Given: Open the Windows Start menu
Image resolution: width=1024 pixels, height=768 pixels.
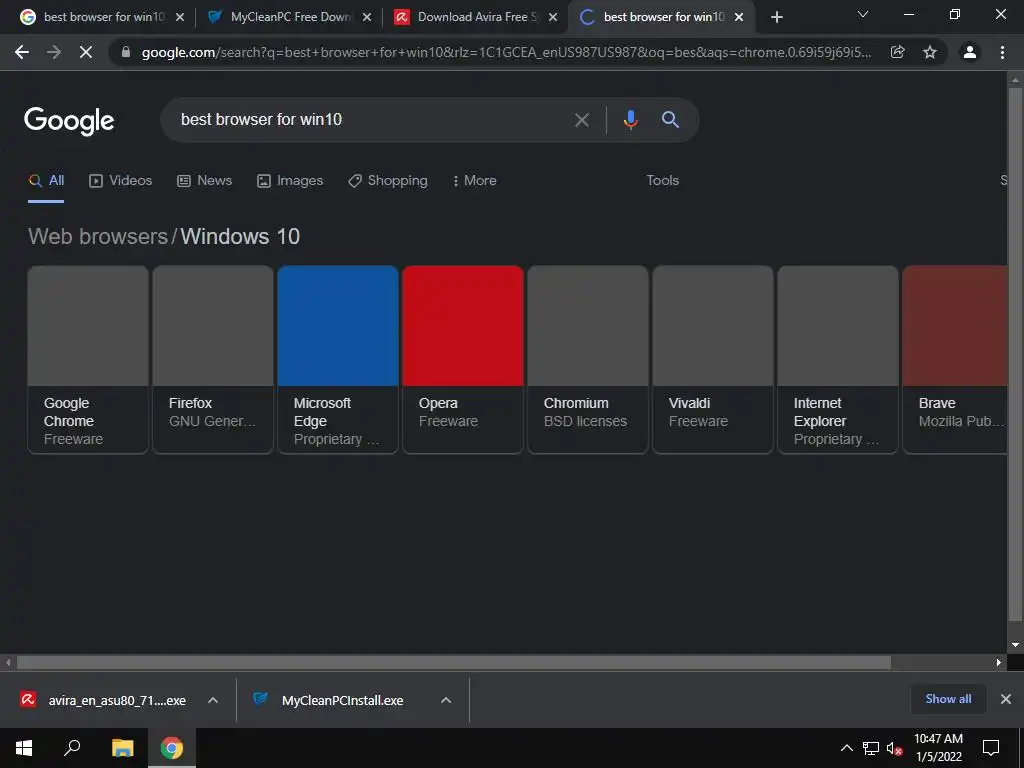Looking at the screenshot, I should [x=24, y=748].
